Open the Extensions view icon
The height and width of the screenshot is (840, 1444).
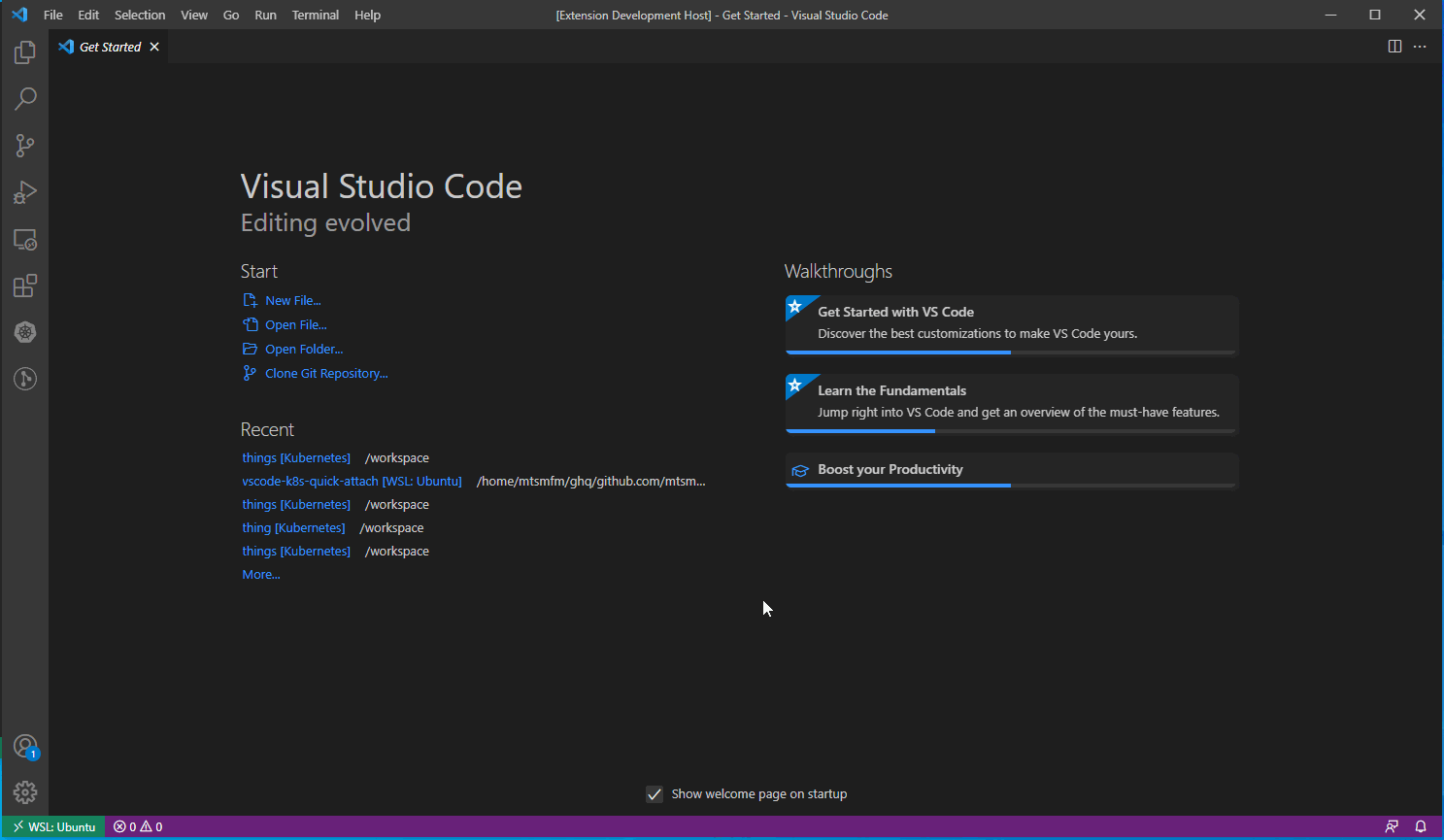pos(25,286)
